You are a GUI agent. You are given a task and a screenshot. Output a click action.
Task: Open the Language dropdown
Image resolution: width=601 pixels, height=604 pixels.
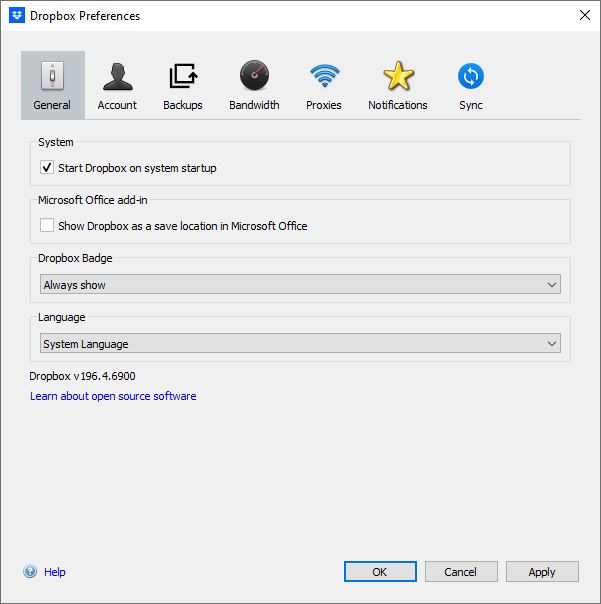300,343
